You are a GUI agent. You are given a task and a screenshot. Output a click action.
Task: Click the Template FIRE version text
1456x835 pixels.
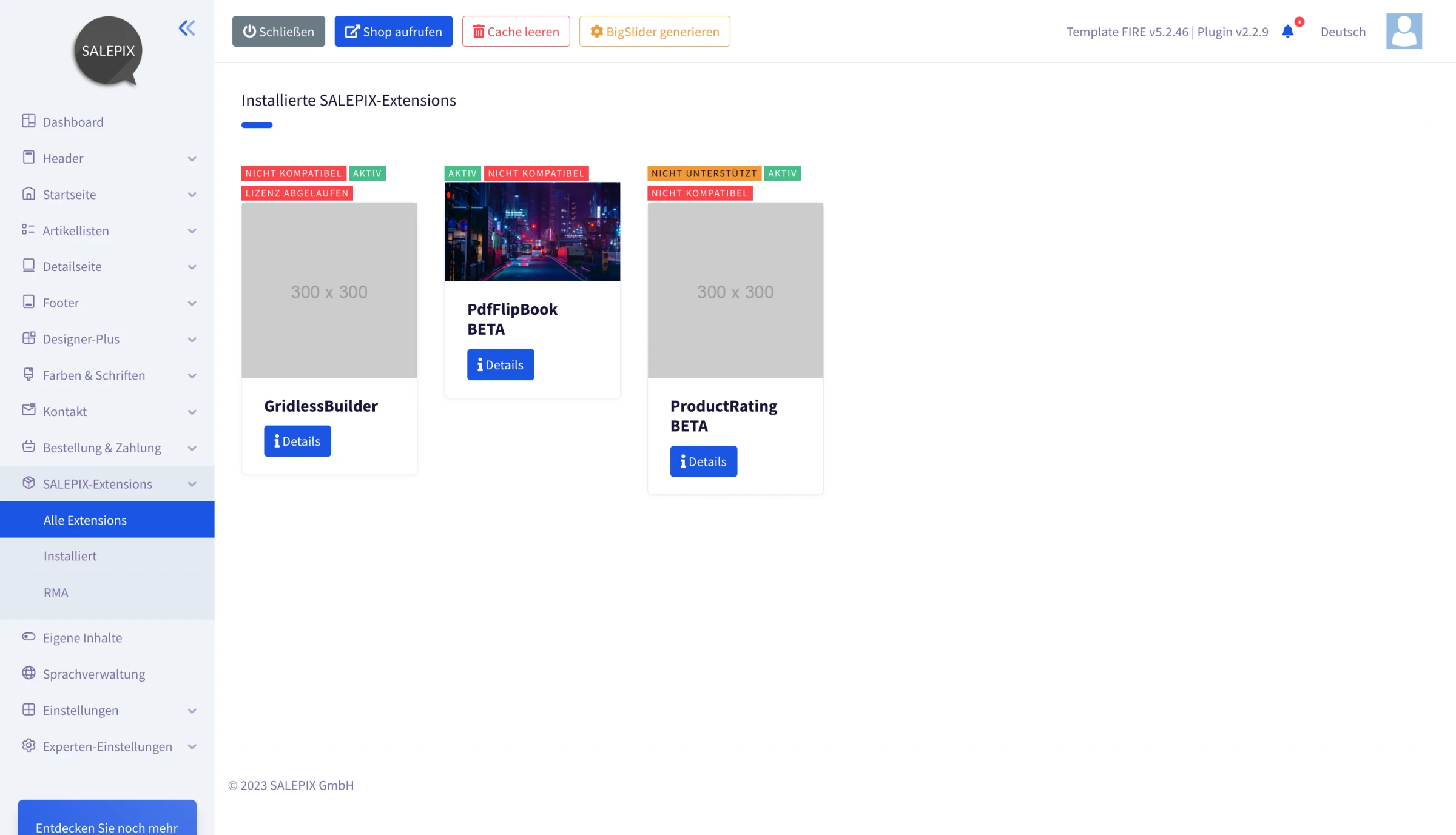tap(1167, 32)
